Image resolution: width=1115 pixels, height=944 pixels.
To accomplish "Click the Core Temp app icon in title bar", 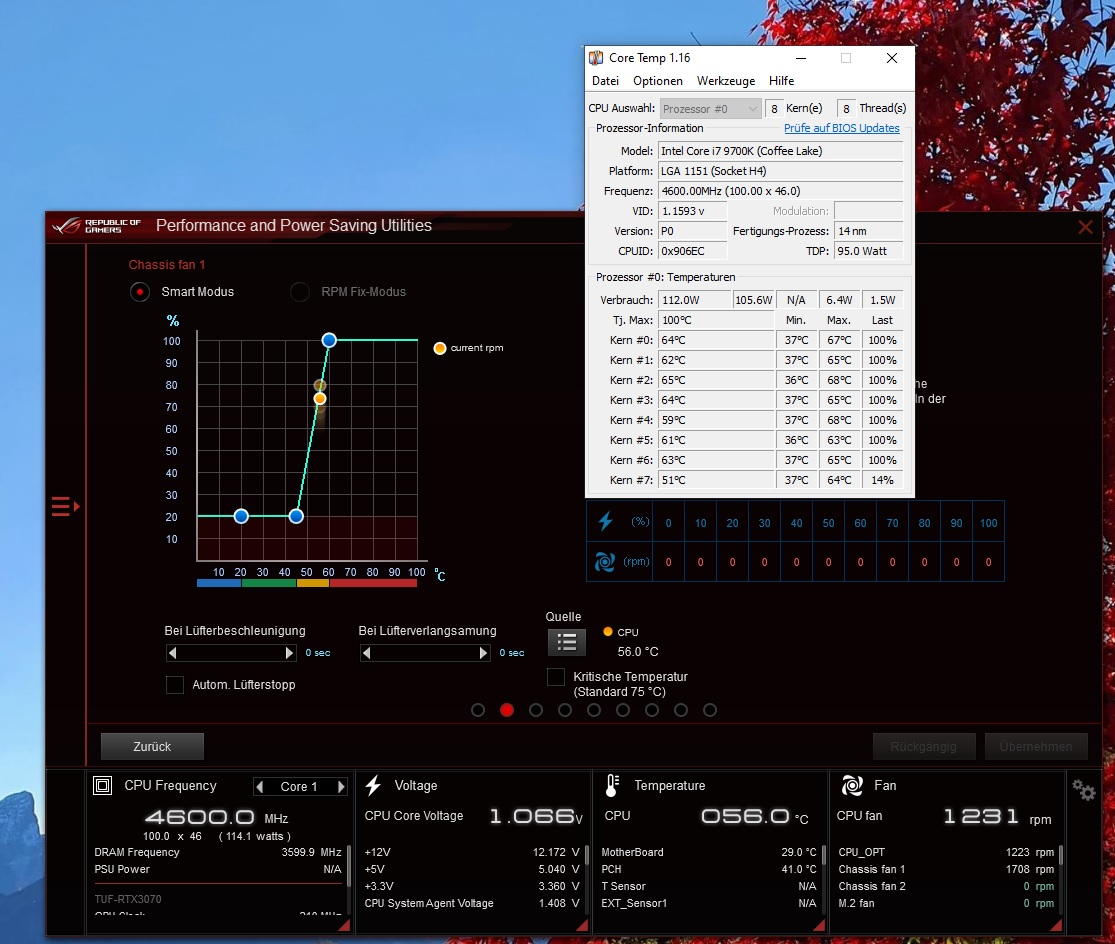I will 596,58.
